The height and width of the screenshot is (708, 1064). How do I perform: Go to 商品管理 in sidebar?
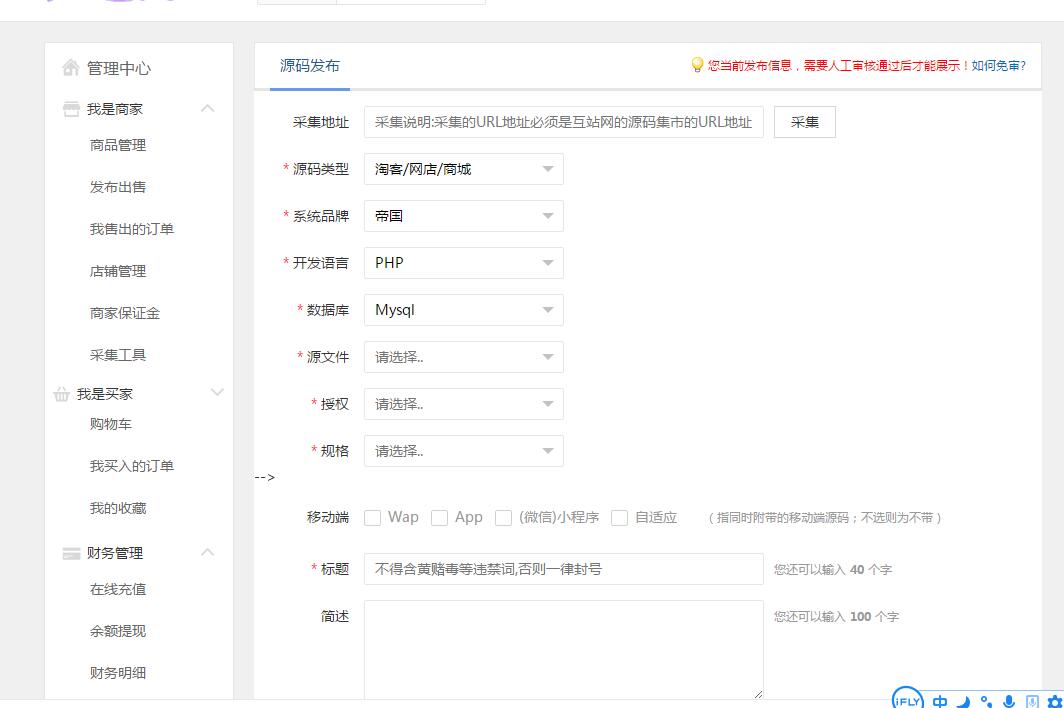[x=118, y=145]
